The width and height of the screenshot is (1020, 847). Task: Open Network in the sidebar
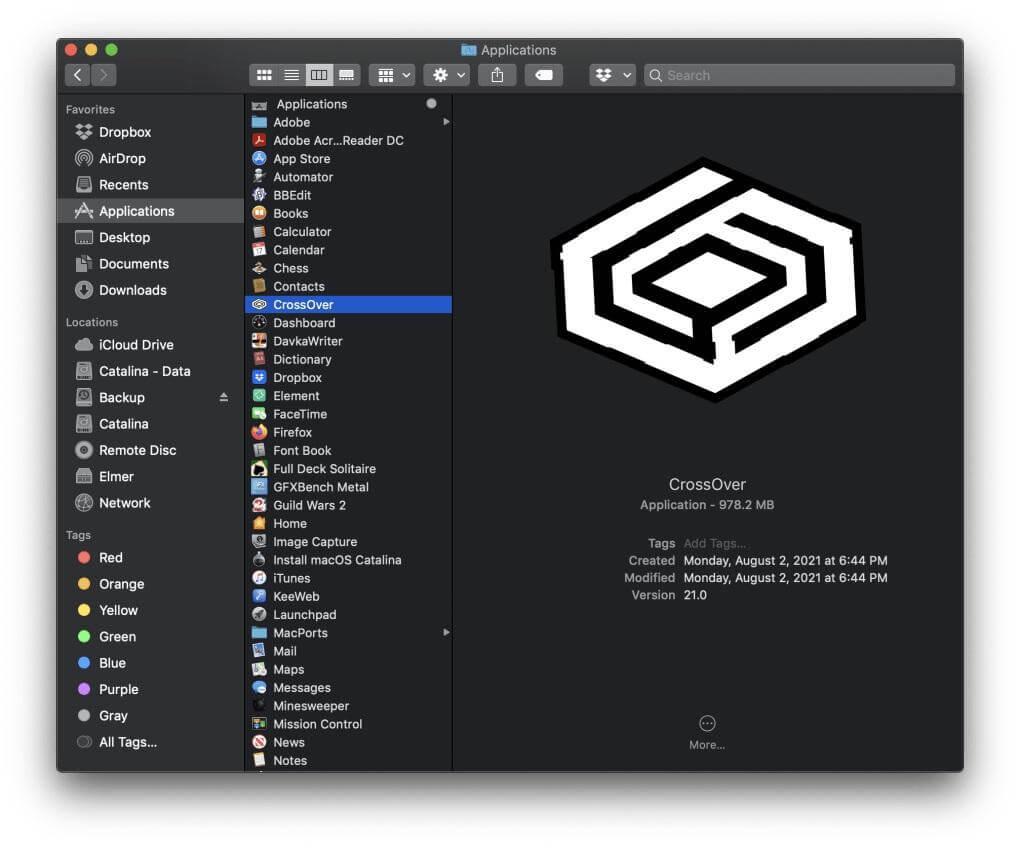(x=151, y=503)
